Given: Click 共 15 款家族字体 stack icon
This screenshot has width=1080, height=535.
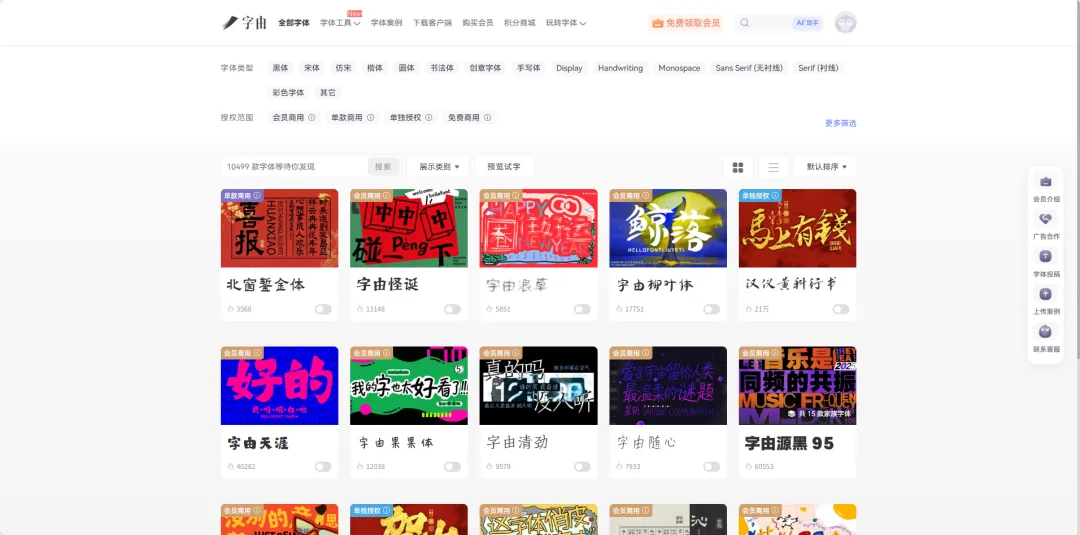Looking at the screenshot, I should [792, 414].
